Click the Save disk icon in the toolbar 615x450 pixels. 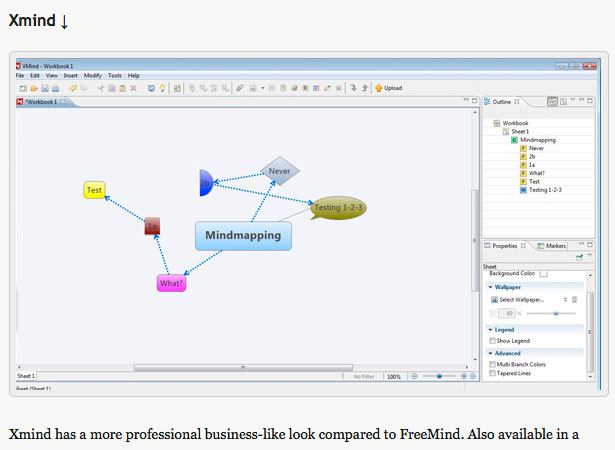[45, 89]
